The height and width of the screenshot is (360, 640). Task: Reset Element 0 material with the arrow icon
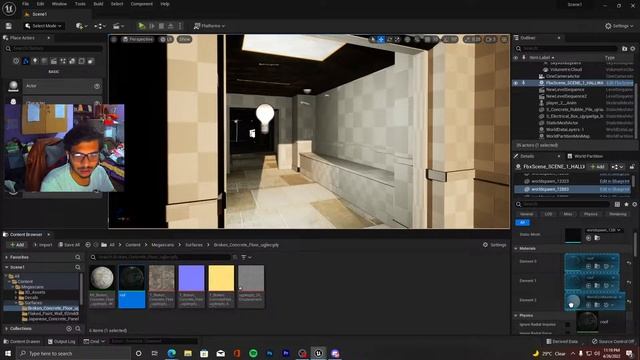[629, 263]
